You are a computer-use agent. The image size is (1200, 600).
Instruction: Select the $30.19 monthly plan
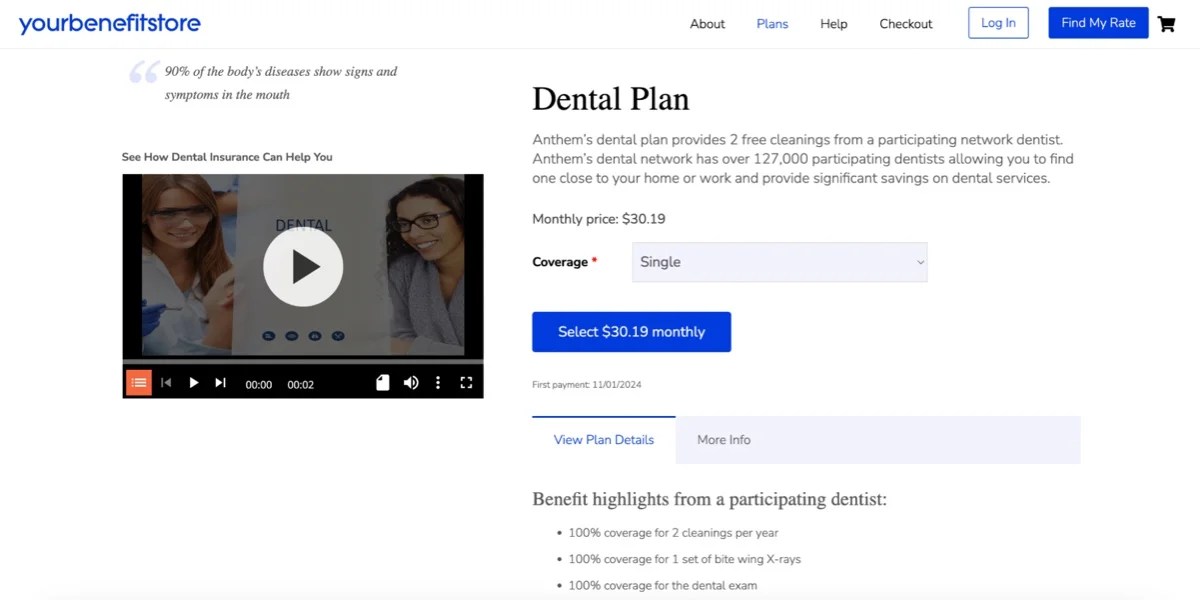[x=631, y=331]
